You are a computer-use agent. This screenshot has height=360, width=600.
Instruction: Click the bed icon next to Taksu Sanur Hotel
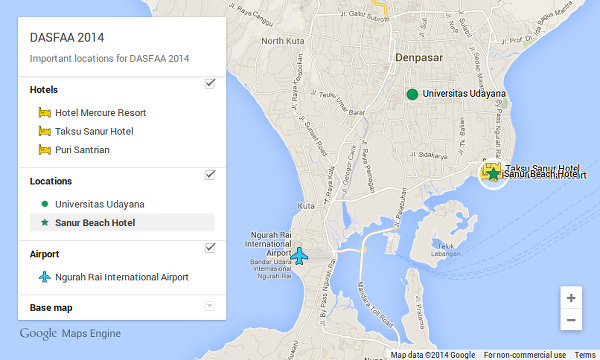[x=45, y=131]
